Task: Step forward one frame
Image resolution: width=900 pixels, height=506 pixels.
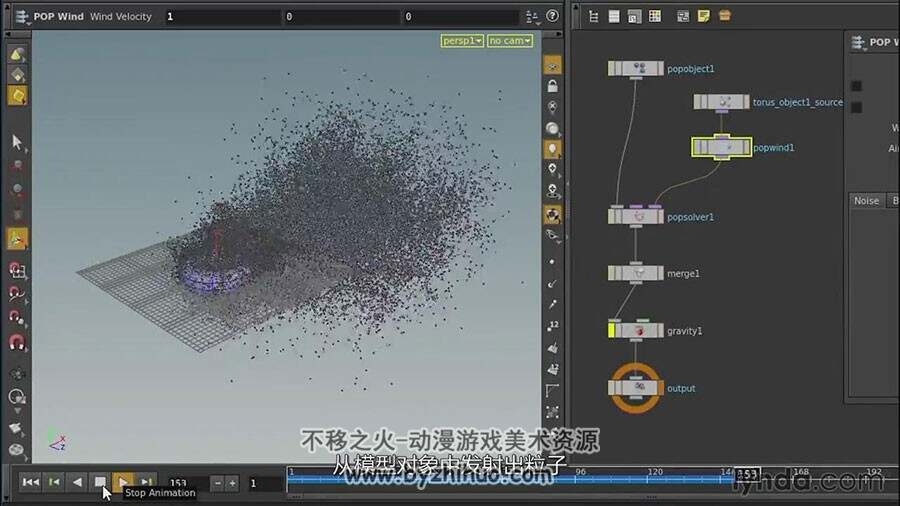Action: click(x=146, y=482)
